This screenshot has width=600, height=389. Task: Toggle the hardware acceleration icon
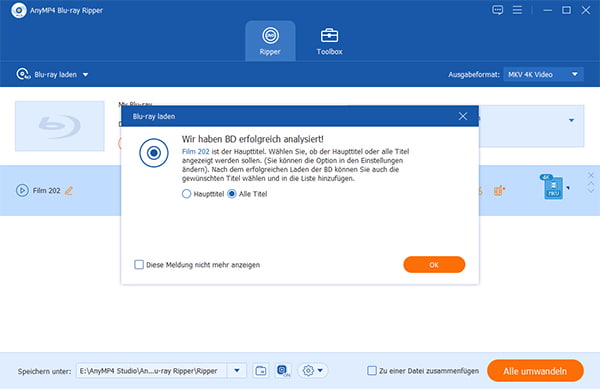pos(283,371)
